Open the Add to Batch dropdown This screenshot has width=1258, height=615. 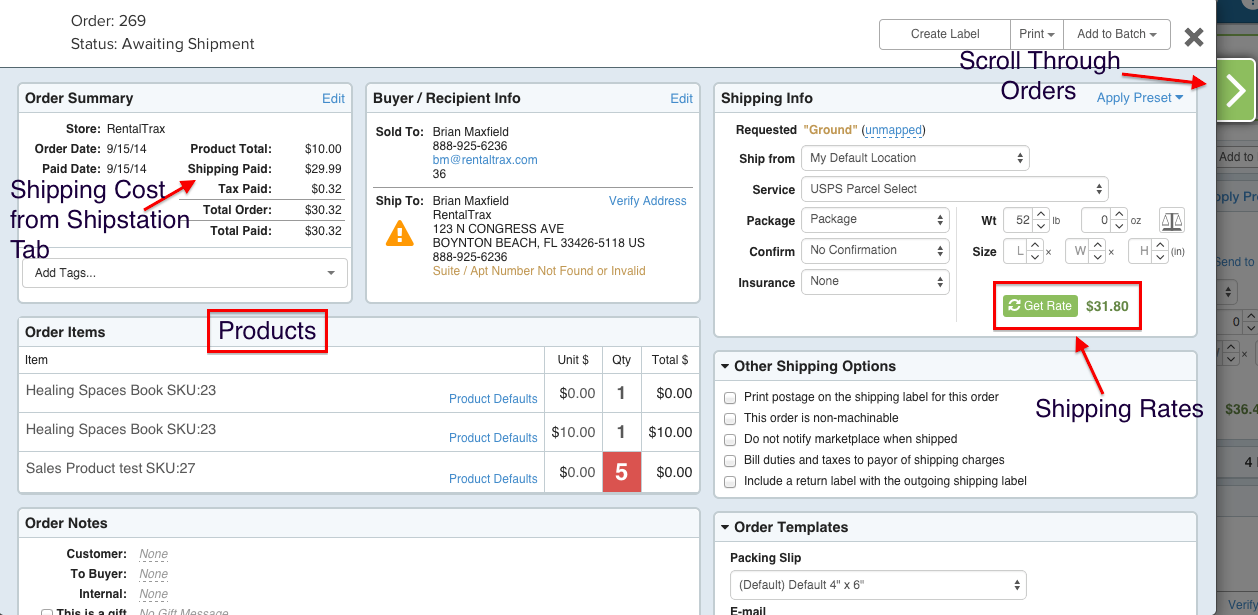click(1117, 34)
